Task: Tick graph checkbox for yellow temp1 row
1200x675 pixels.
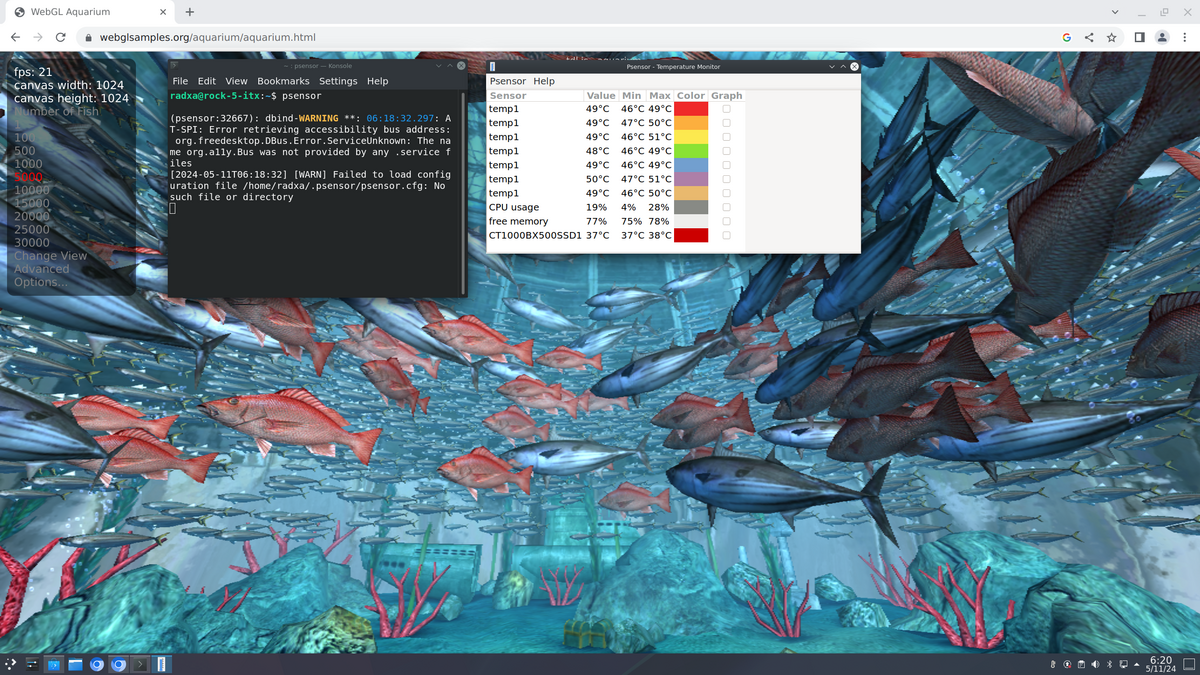Action: pyautogui.click(x=727, y=136)
